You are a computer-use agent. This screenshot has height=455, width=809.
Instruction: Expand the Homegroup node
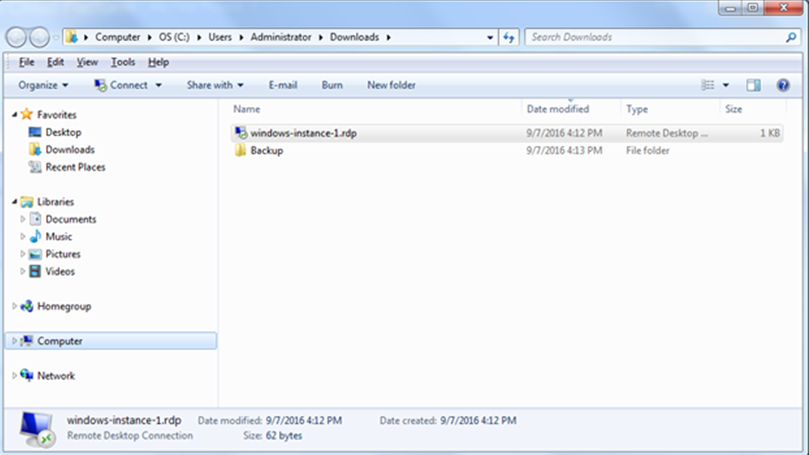pyautogui.click(x=14, y=306)
